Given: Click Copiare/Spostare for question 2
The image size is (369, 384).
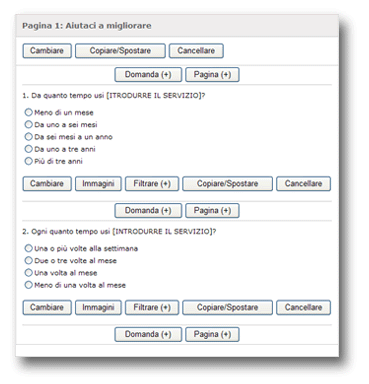Looking at the screenshot, I should click(x=228, y=307).
